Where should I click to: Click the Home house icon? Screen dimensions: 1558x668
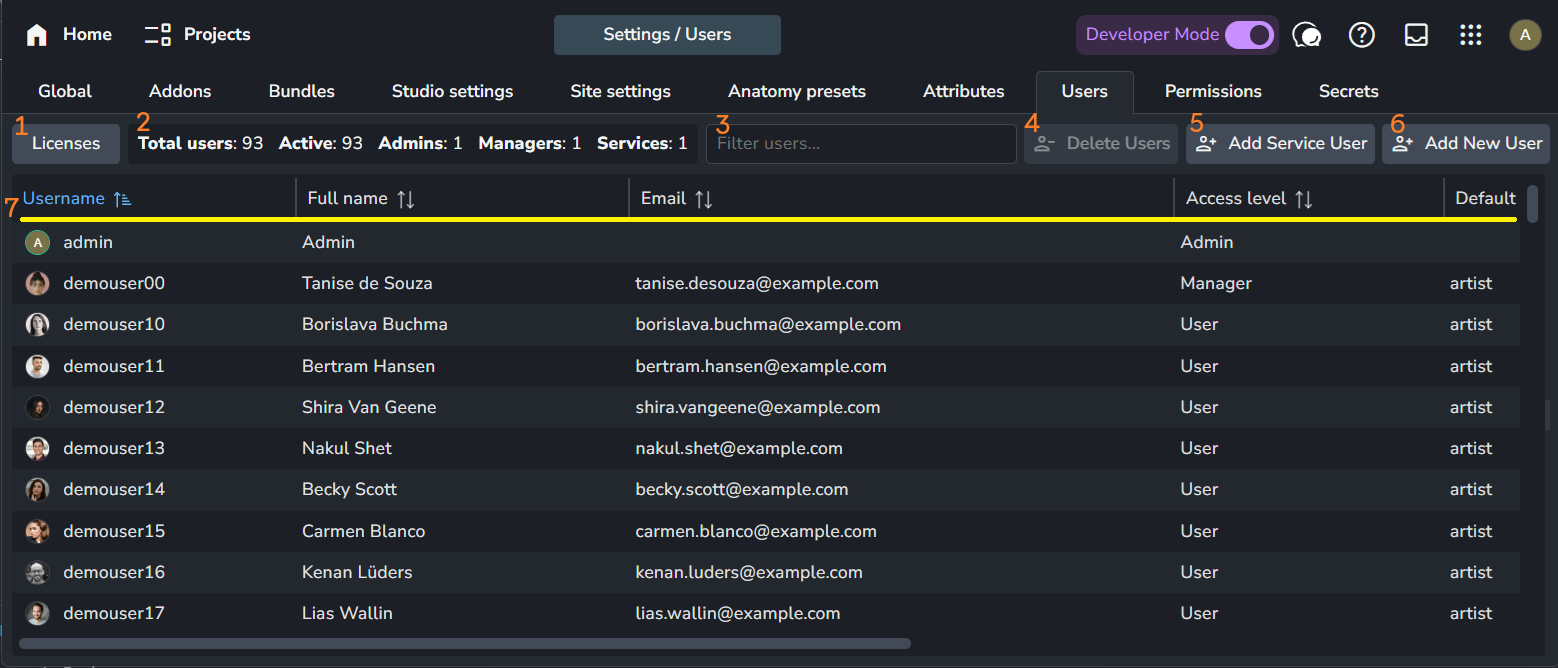37,35
